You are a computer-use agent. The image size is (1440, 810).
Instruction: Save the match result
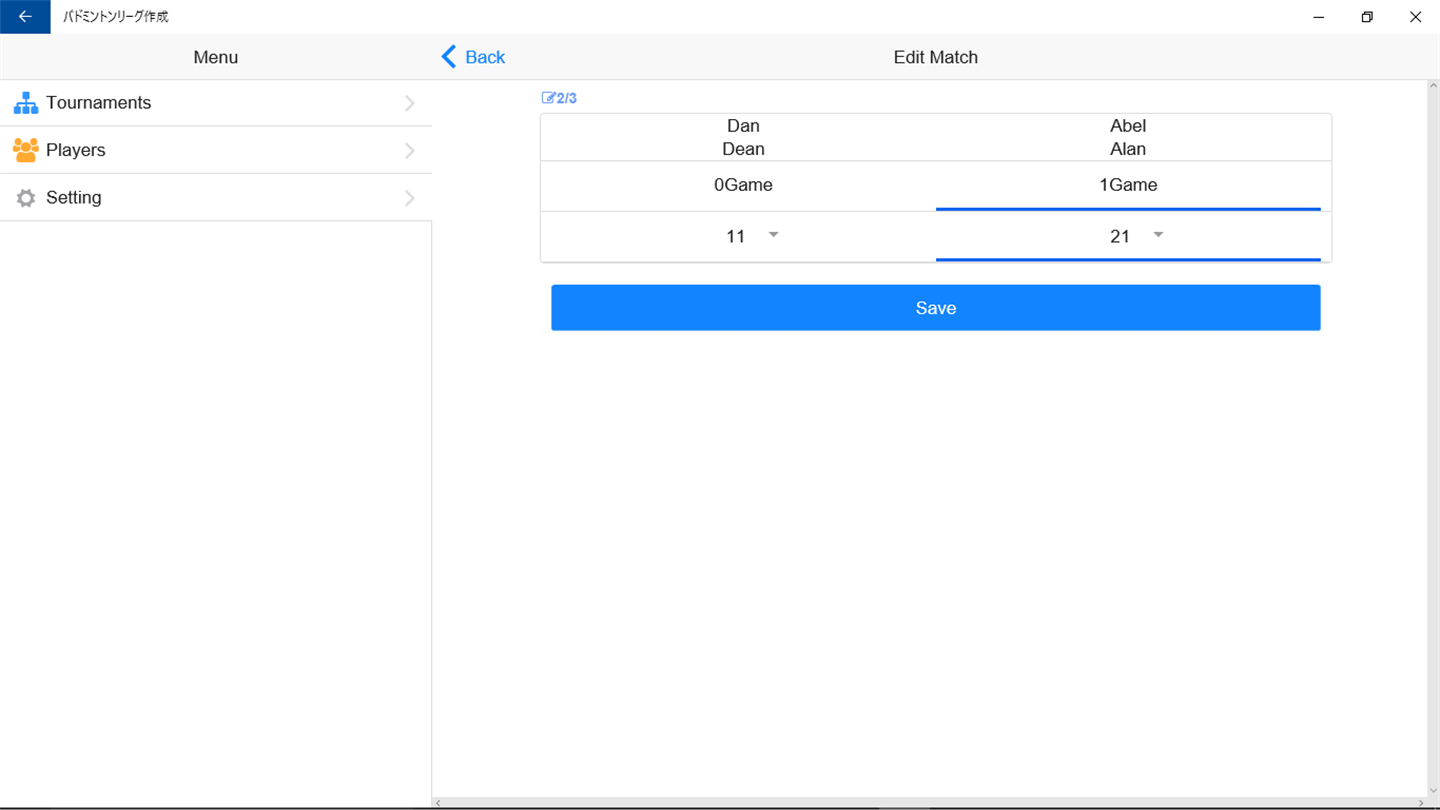click(x=936, y=308)
